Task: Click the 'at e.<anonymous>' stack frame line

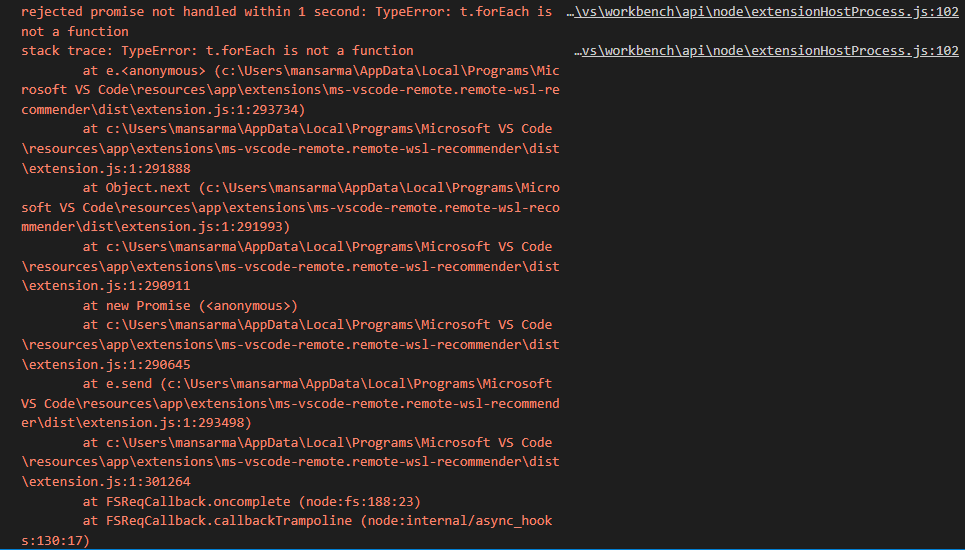Action: [290, 90]
